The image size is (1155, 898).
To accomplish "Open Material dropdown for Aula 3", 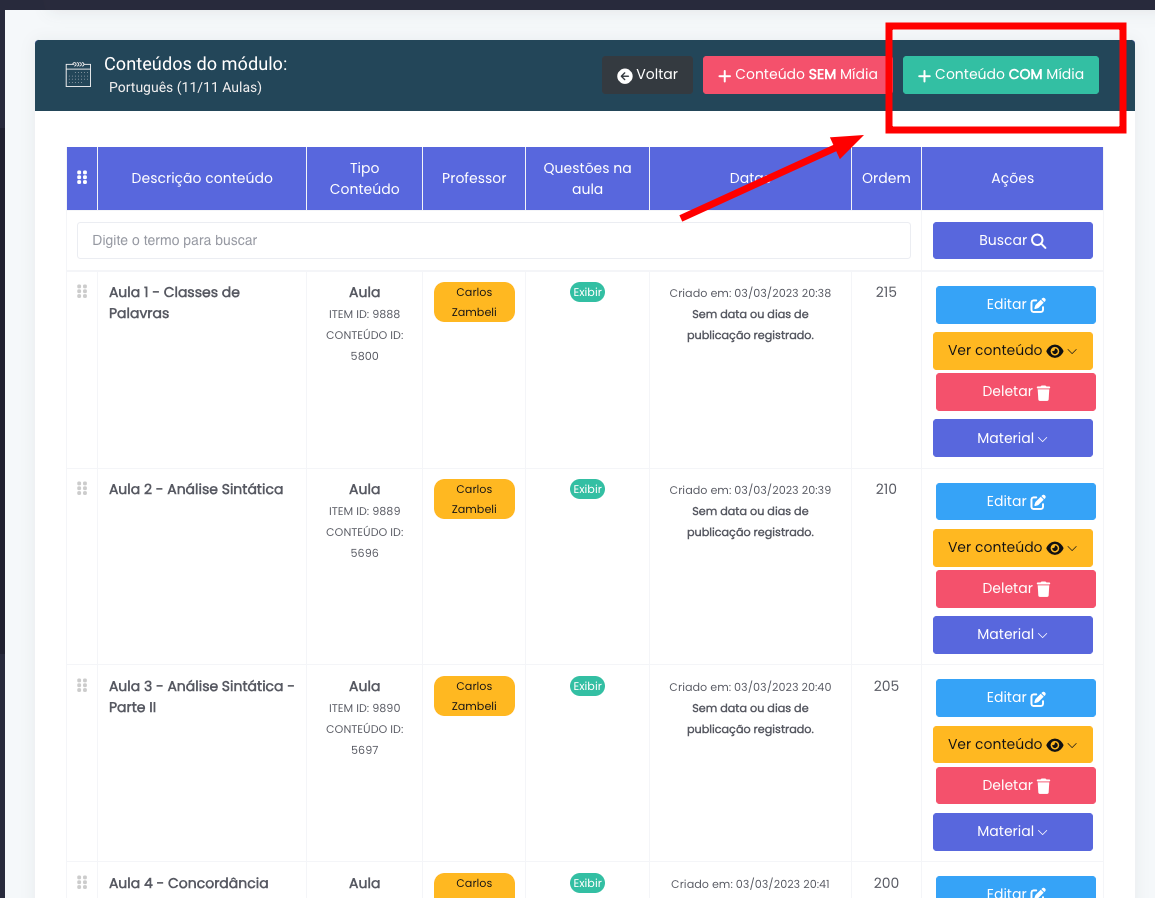I will (1012, 831).
